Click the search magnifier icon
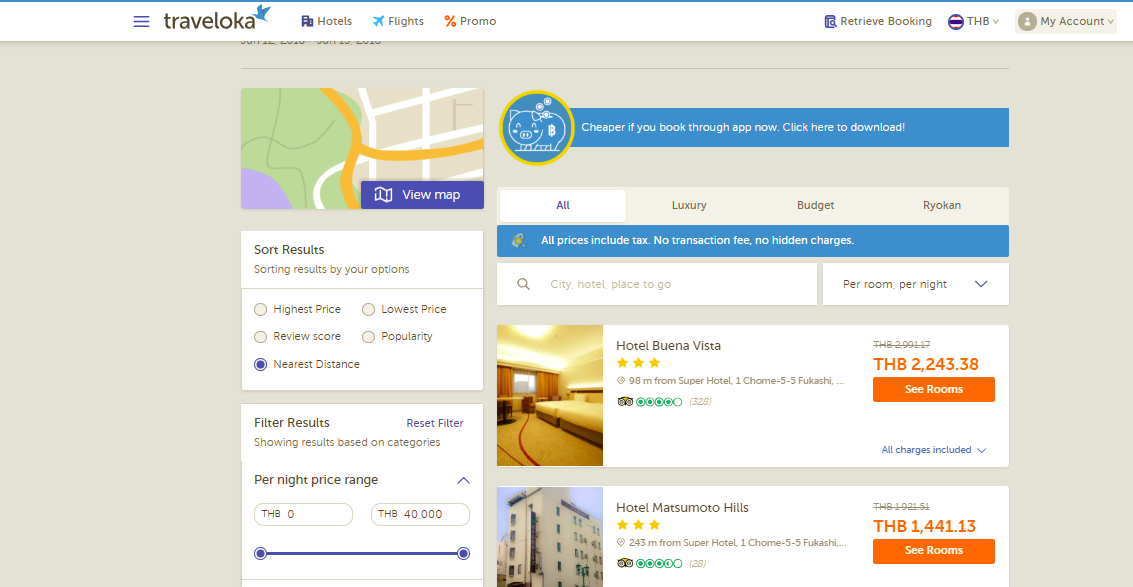This screenshot has width=1133, height=587. coord(524,284)
